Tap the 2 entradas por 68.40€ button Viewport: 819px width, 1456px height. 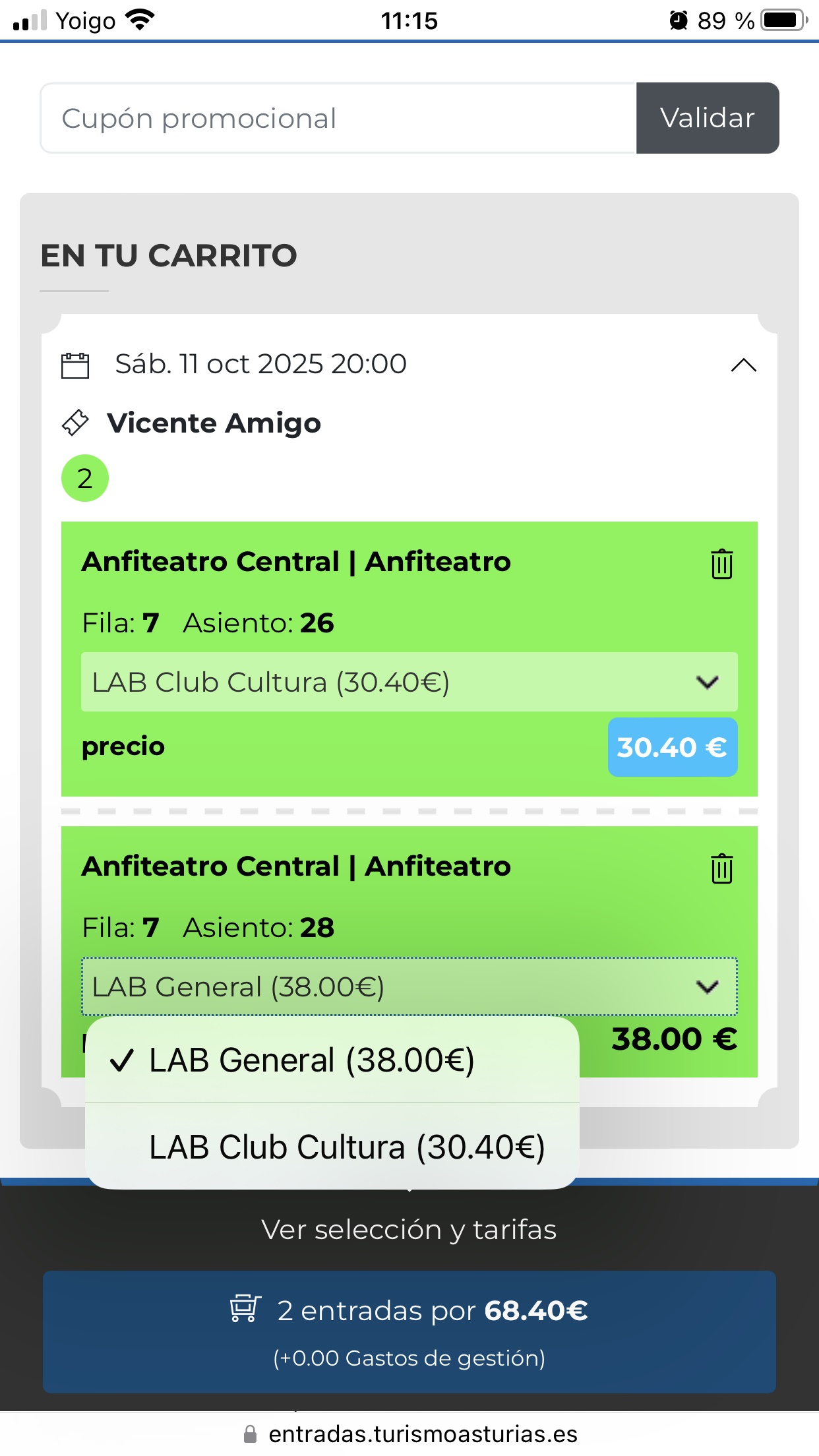[x=409, y=1331]
